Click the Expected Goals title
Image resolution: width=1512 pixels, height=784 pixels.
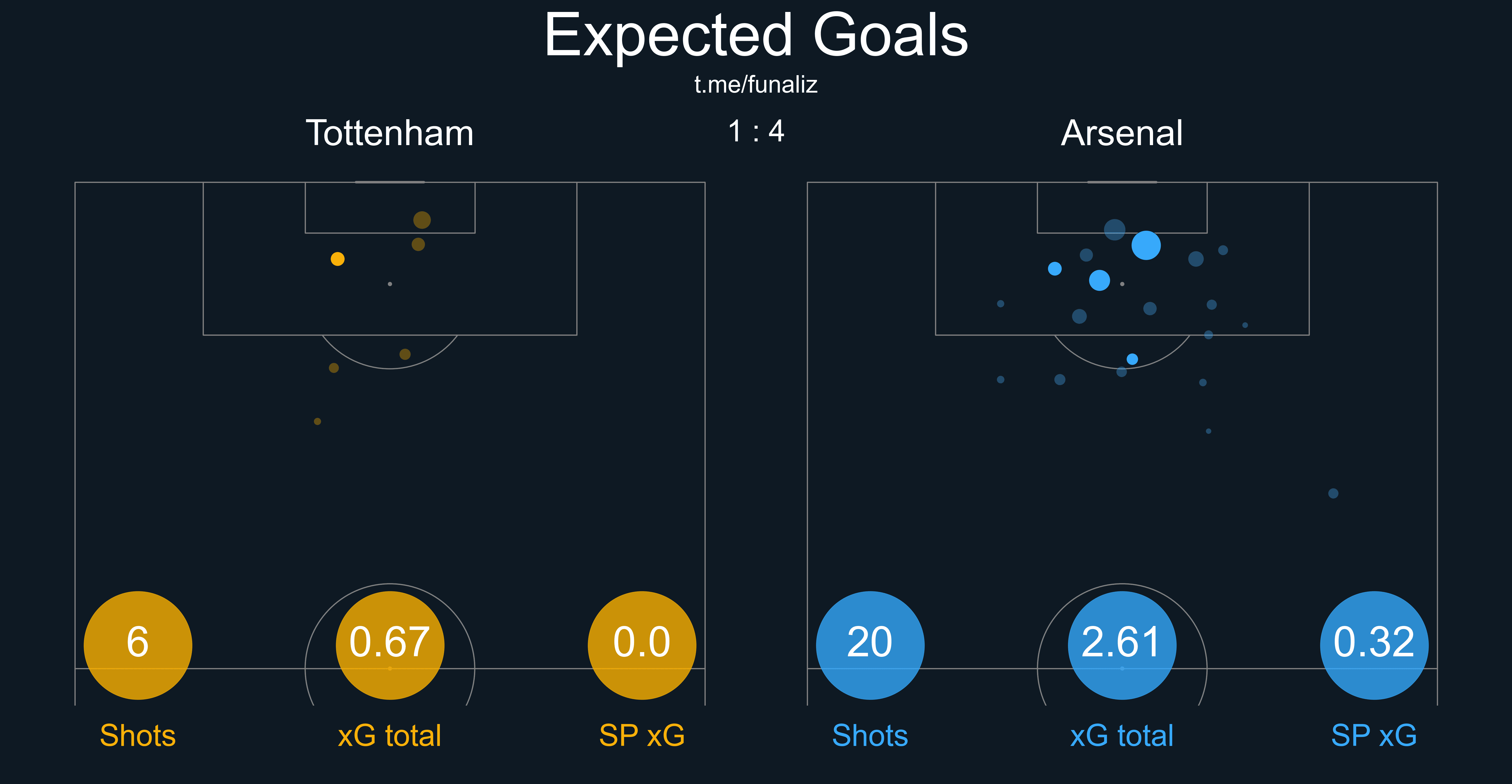pos(756,36)
